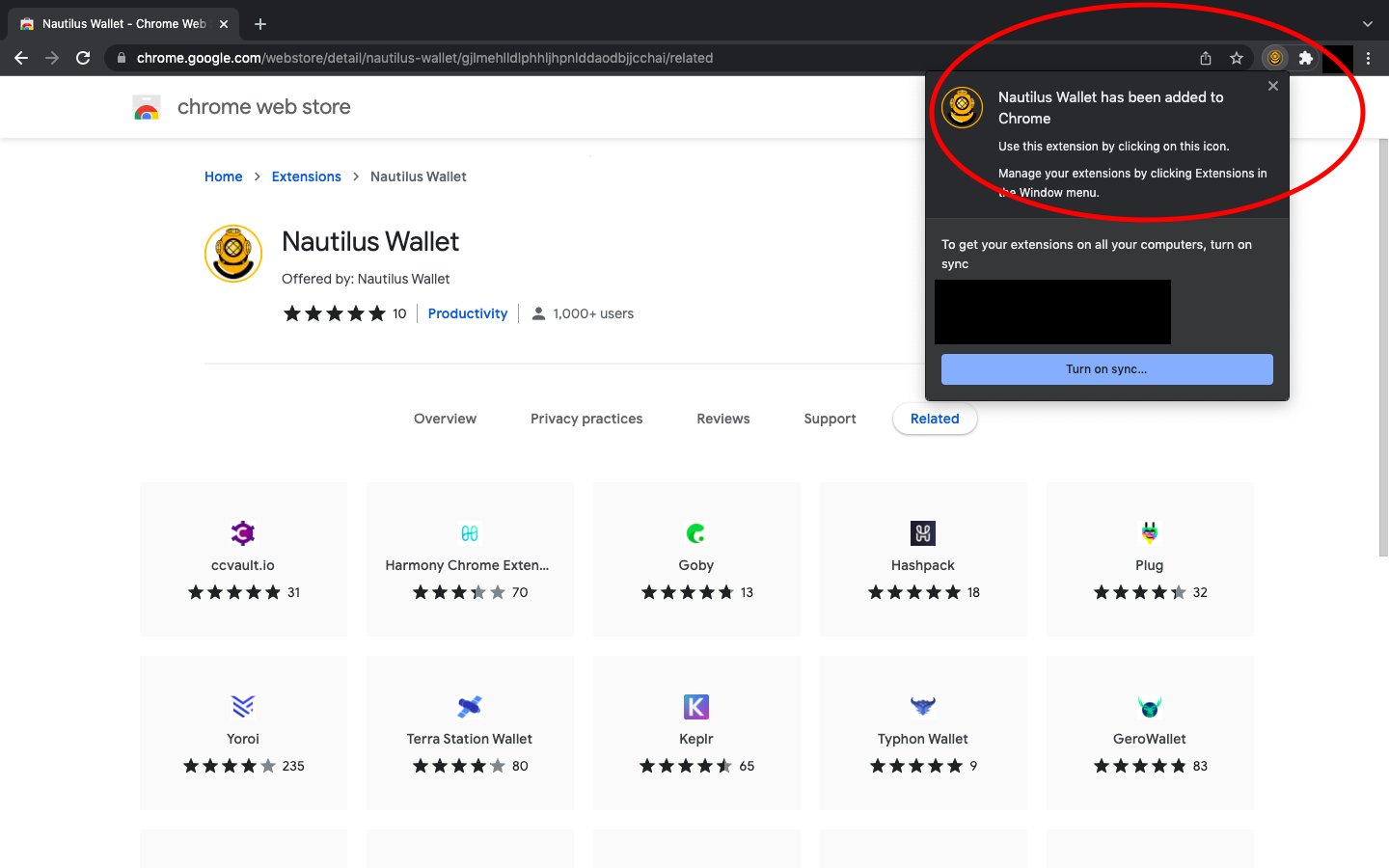Click the 1,000+ users text
The height and width of the screenshot is (868, 1389).
593,313
